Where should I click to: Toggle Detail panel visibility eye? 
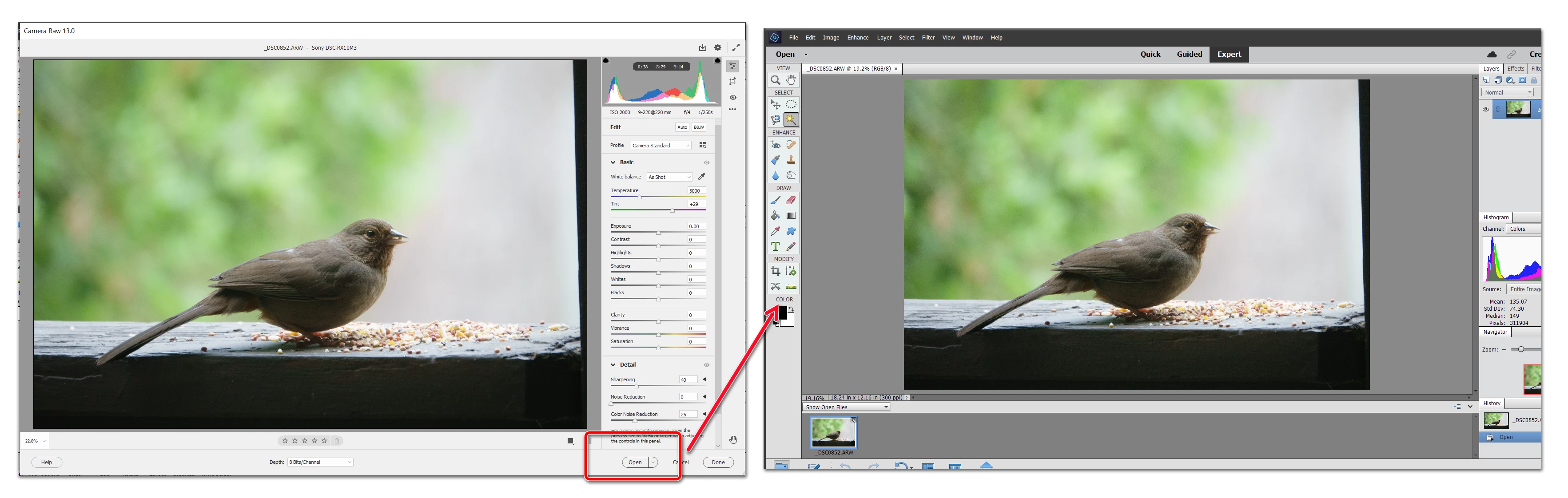point(706,365)
